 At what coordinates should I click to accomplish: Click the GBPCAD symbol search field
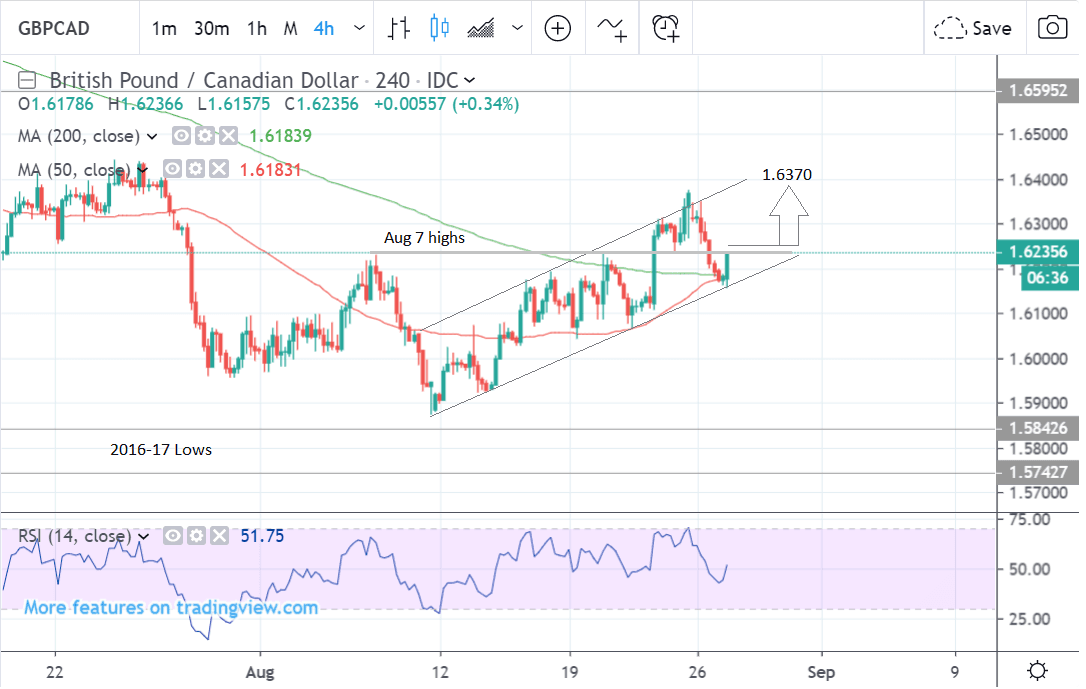click(x=62, y=28)
